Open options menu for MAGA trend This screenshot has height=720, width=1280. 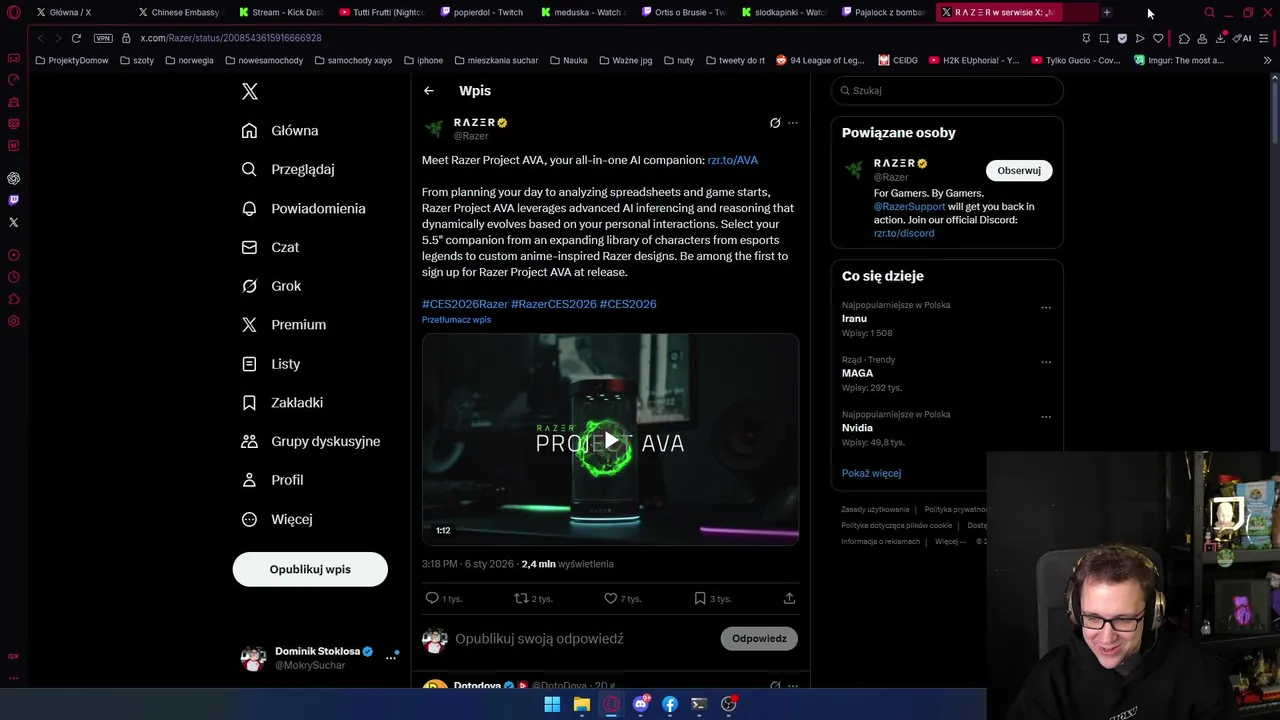pos(1046,362)
